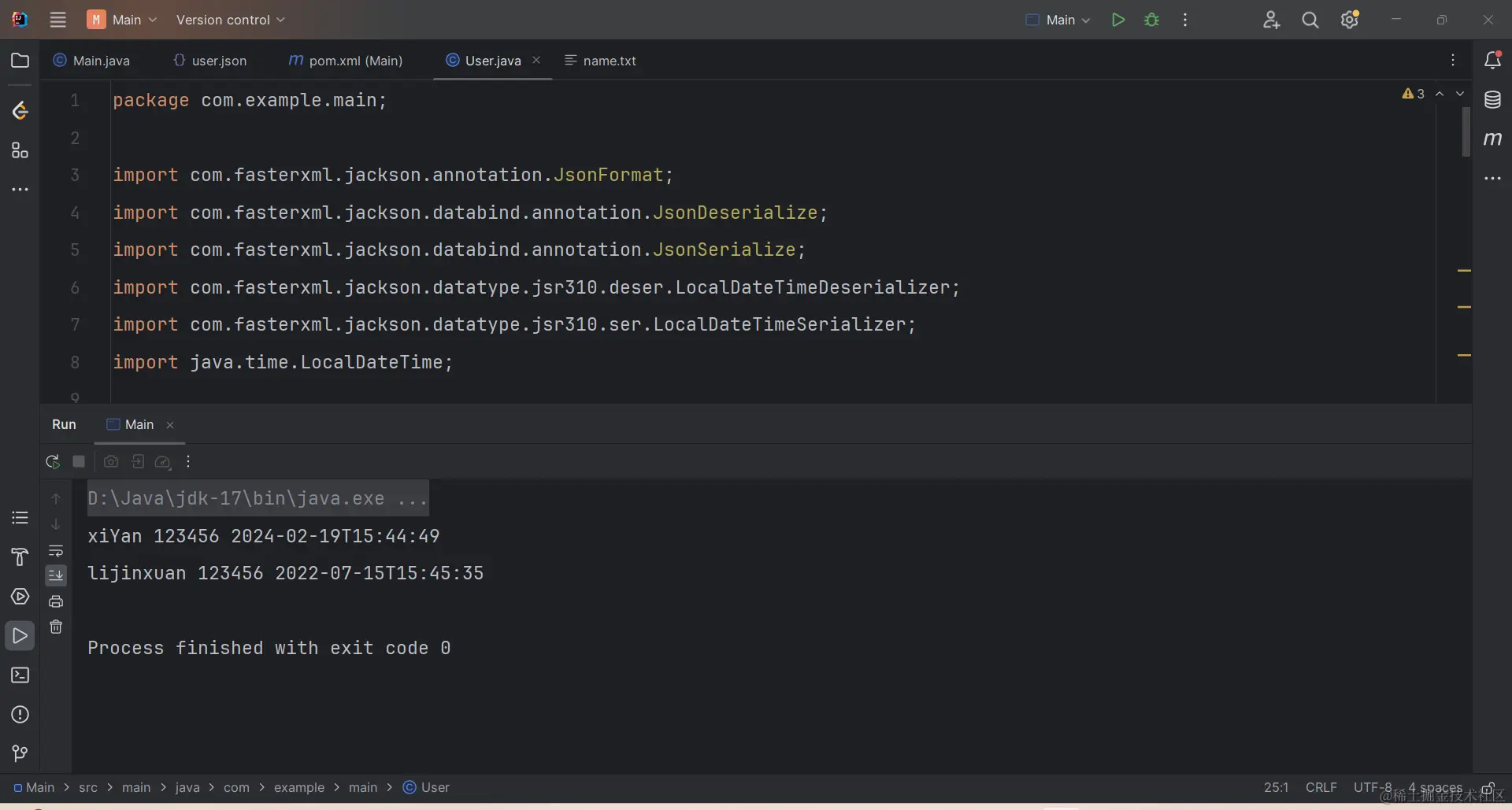
Task: Open more run actions menu
Action: [x=1185, y=20]
